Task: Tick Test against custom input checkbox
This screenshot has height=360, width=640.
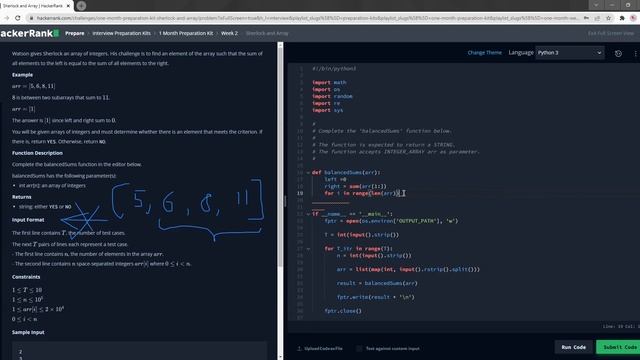Action: click(x=359, y=348)
